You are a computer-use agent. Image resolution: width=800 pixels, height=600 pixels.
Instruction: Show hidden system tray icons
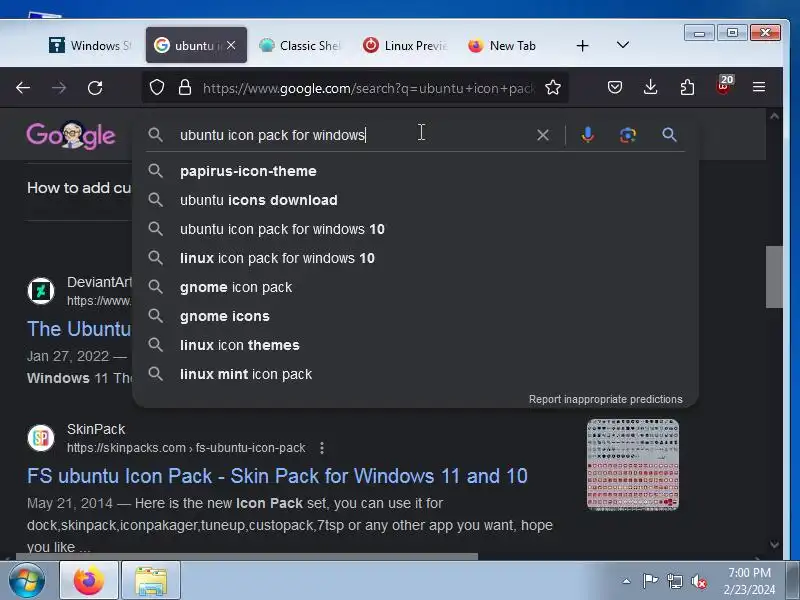pos(627,581)
